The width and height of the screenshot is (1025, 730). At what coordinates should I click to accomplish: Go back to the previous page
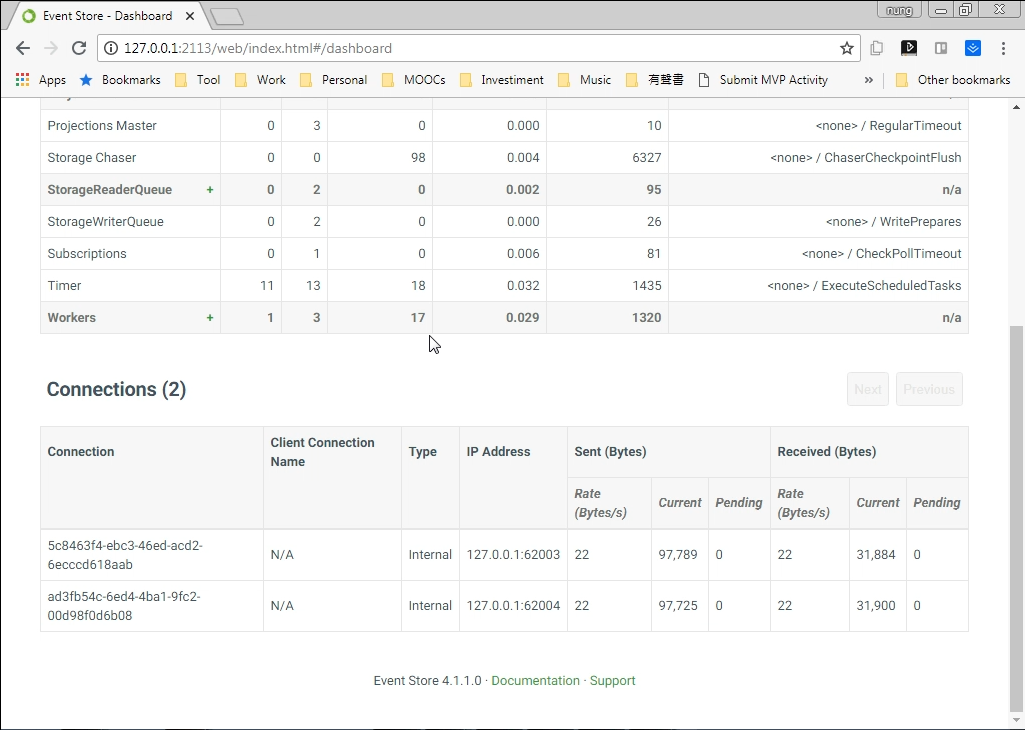click(23, 48)
